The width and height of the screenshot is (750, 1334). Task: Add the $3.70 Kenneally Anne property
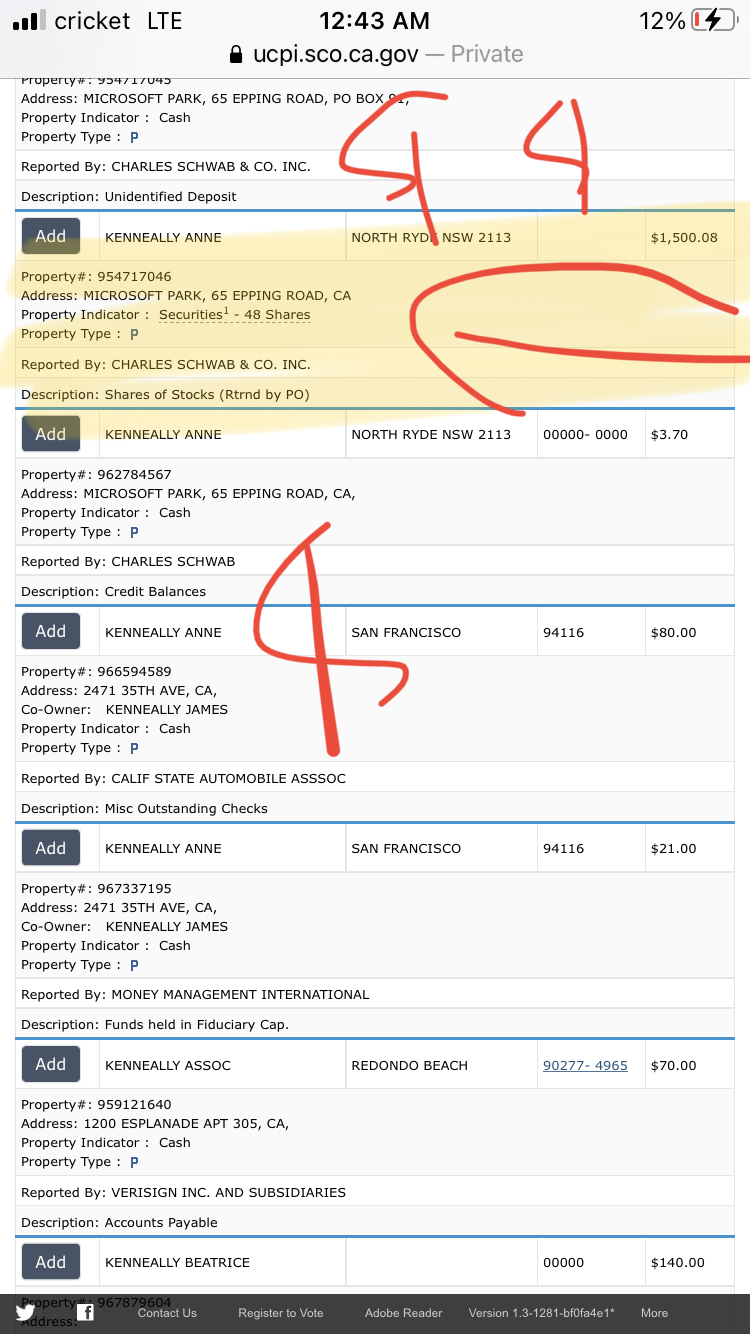[51, 434]
